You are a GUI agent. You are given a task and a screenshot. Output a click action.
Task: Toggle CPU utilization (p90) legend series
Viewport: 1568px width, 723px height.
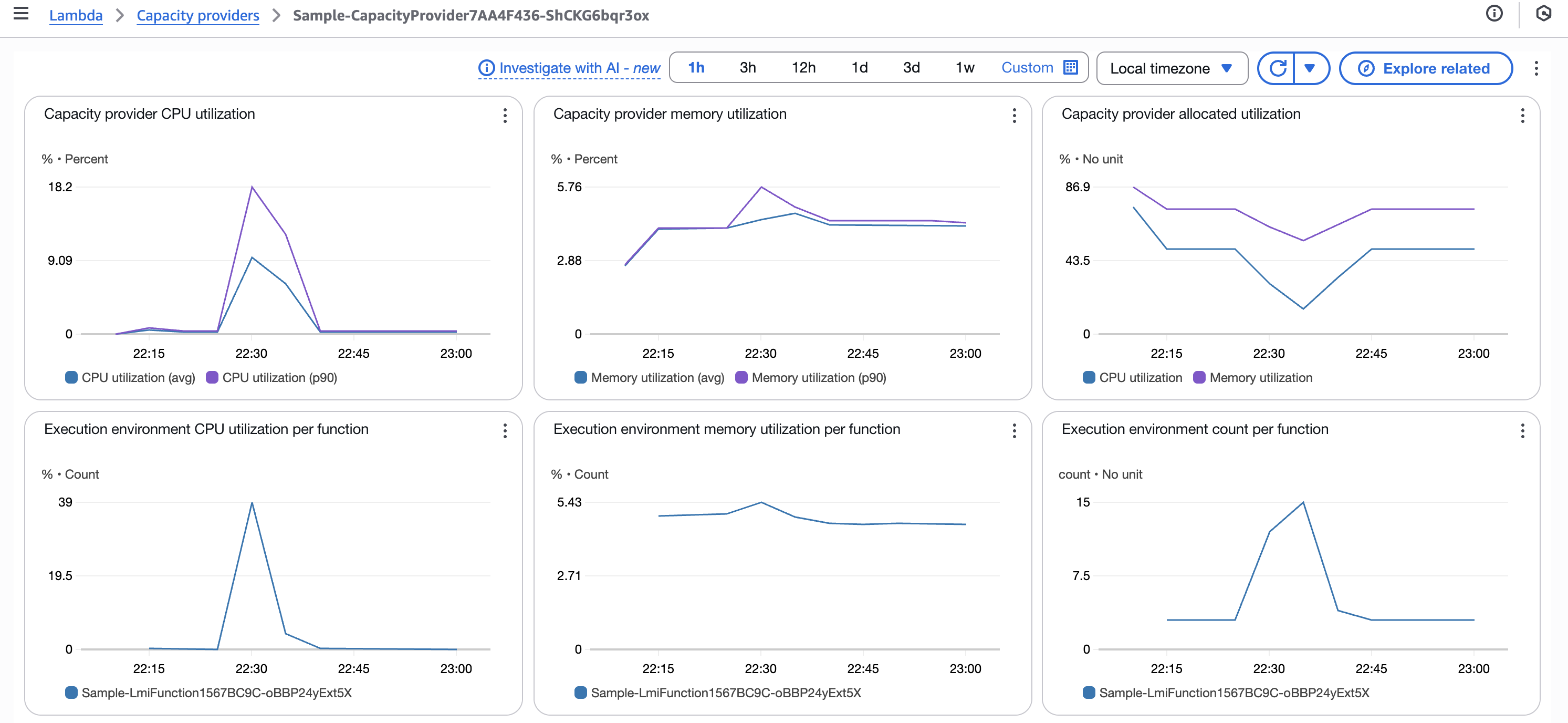point(272,378)
